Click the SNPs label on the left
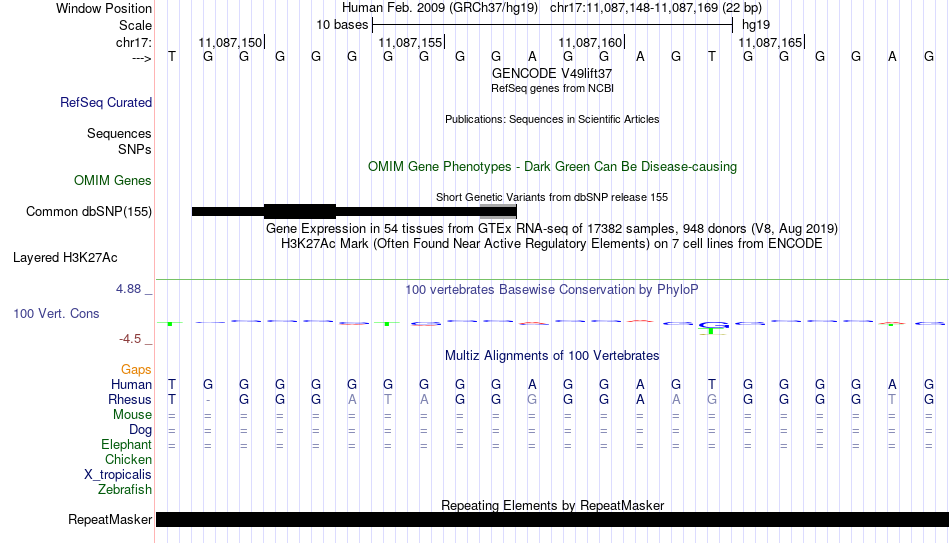950x543 pixels. [135, 149]
